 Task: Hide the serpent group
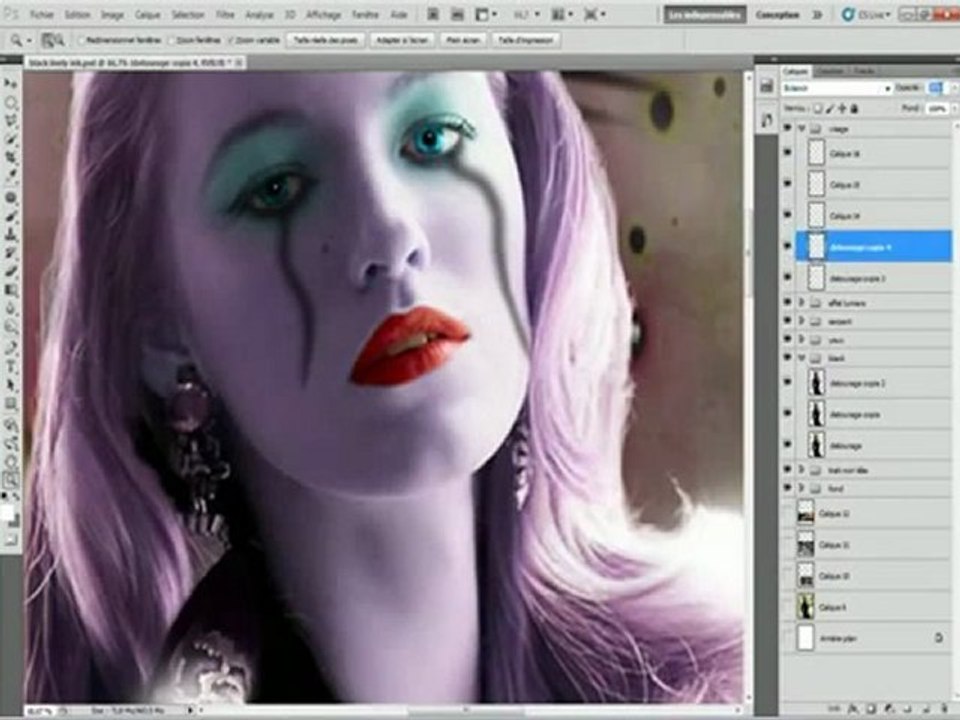[787, 321]
